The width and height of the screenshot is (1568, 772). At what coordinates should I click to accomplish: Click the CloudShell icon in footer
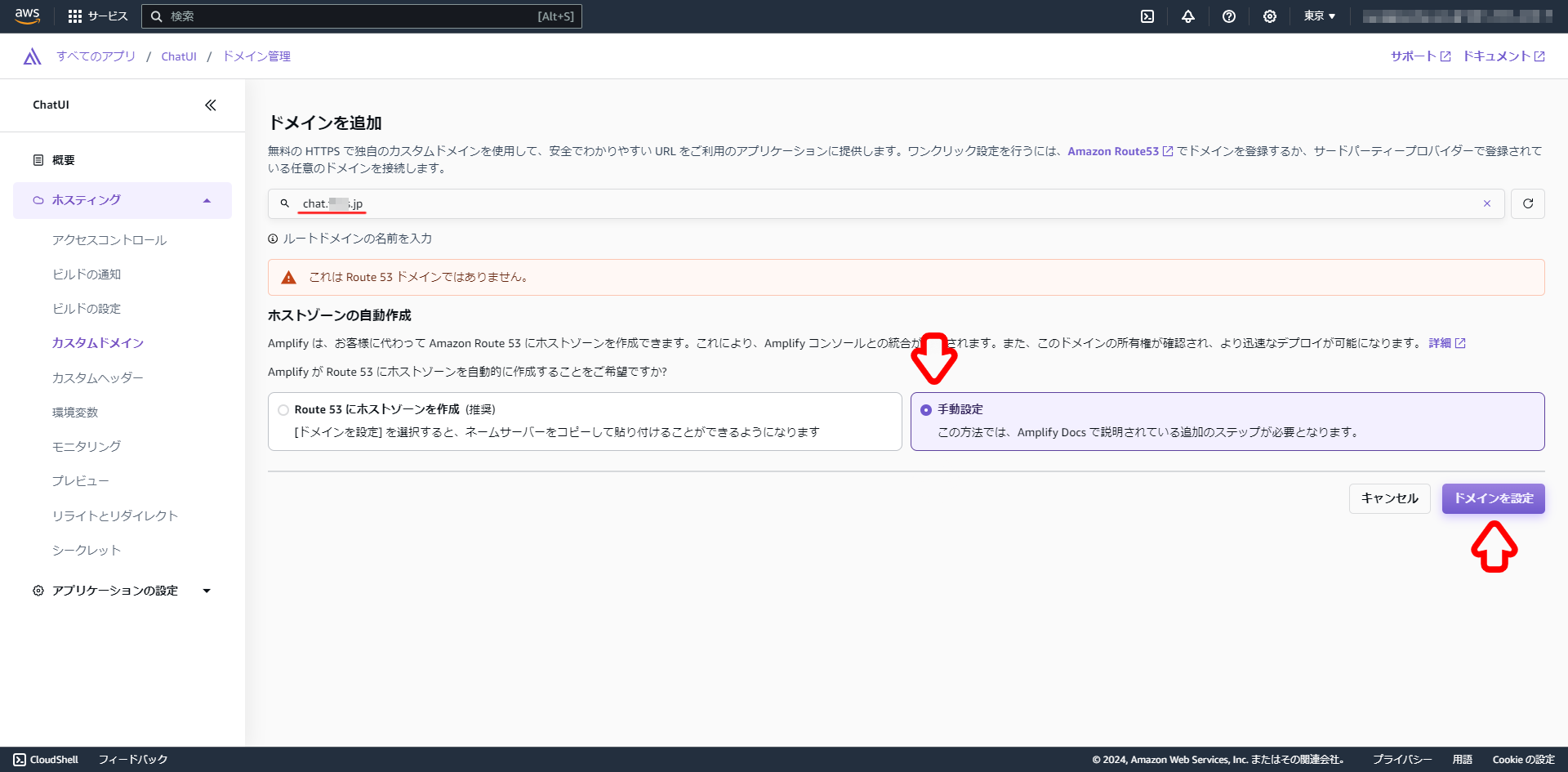click(20, 760)
